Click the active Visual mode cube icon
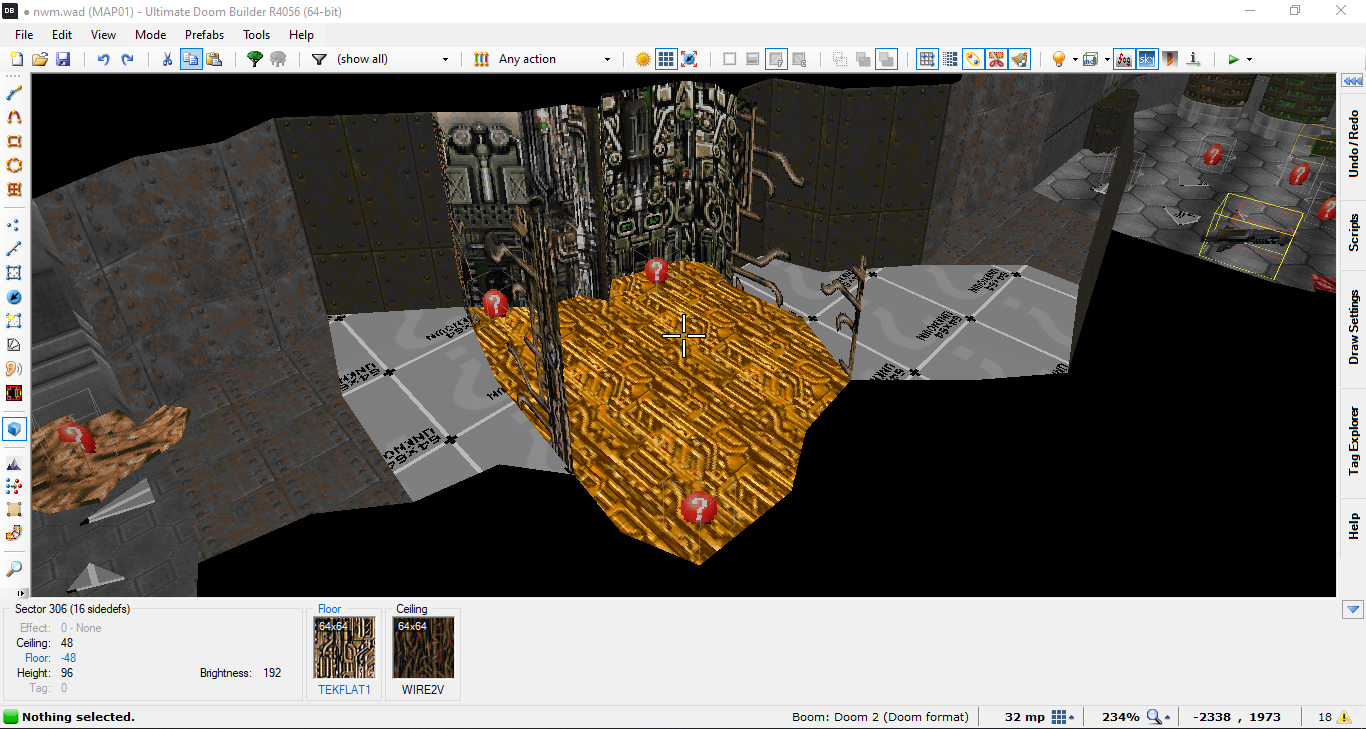Image resolution: width=1366 pixels, height=729 pixels. coord(14,429)
